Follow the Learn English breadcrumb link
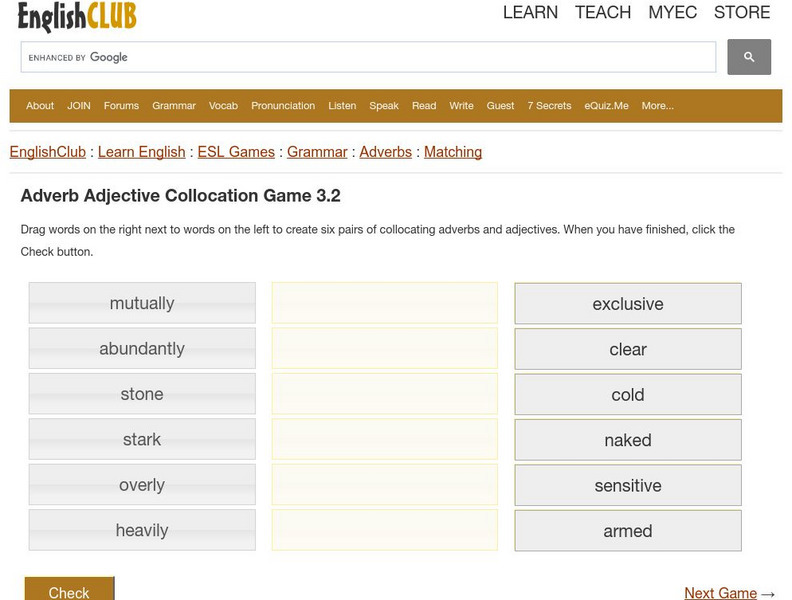Image resolution: width=792 pixels, height=600 pixels. 141,152
